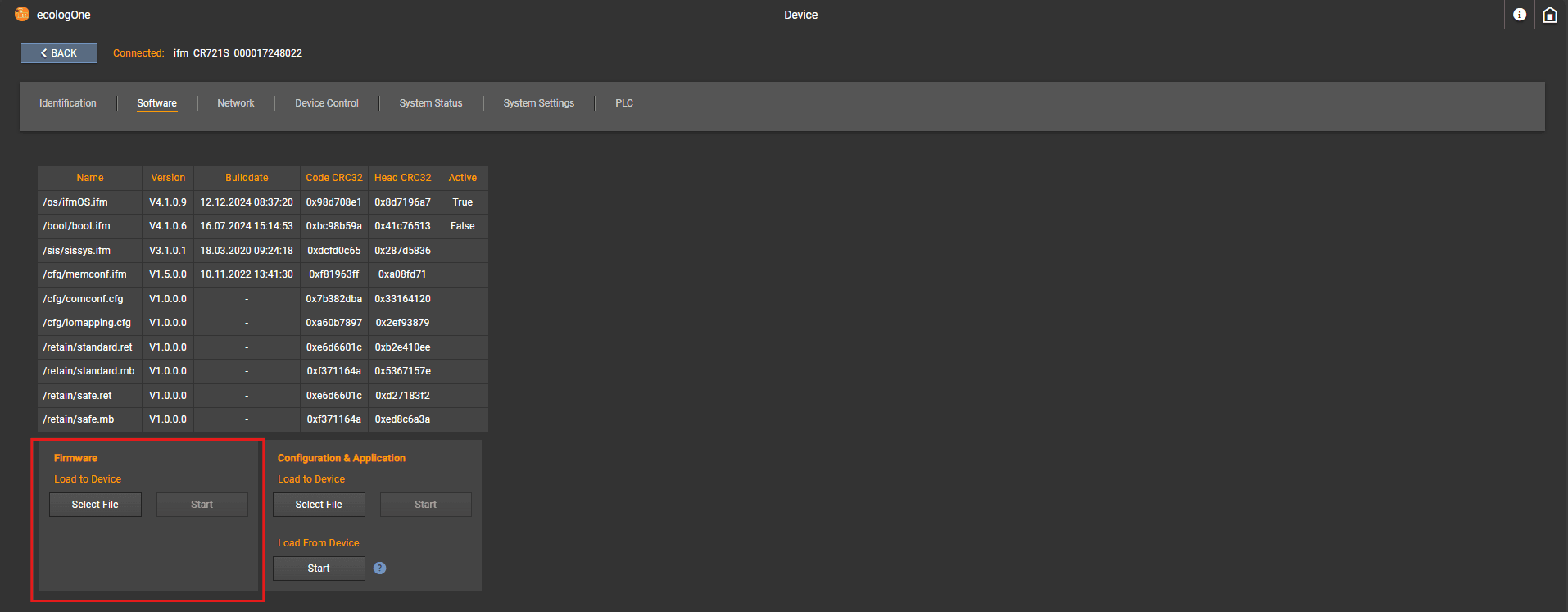The height and width of the screenshot is (612, 1568).
Task: Select the /cfg/iomapping.cfg entry
Action: point(87,323)
